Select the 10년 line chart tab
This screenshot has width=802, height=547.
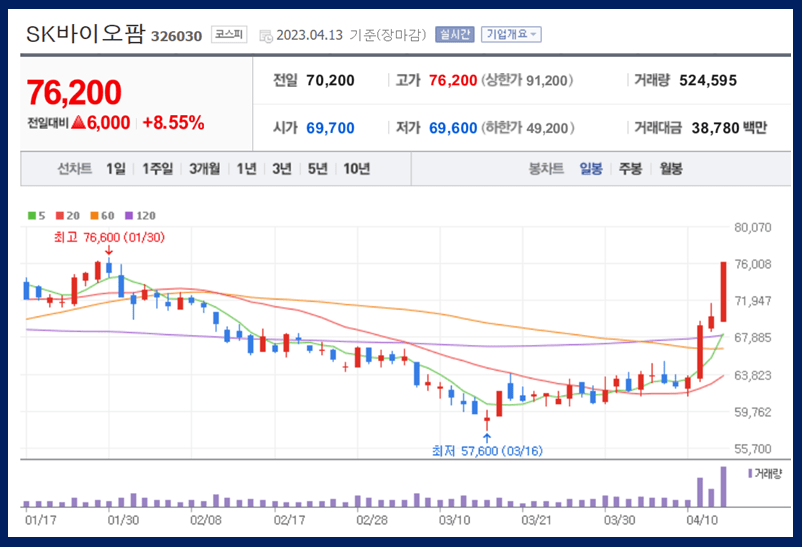(x=357, y=168)
